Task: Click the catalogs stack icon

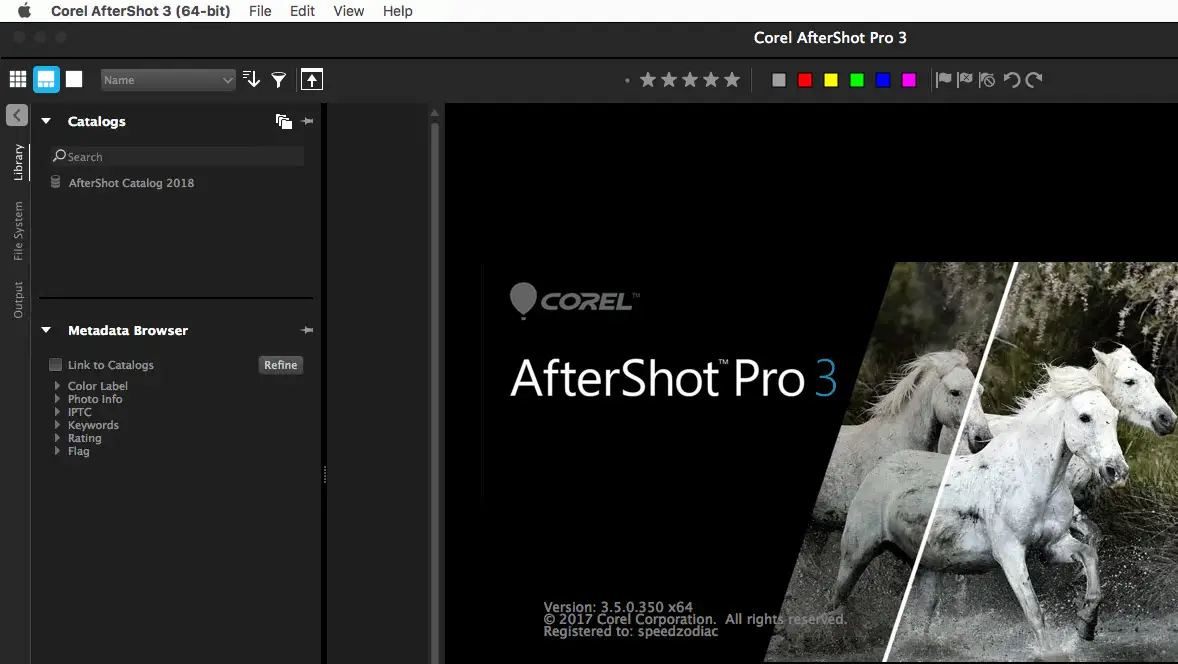Action: pos(283,121)
